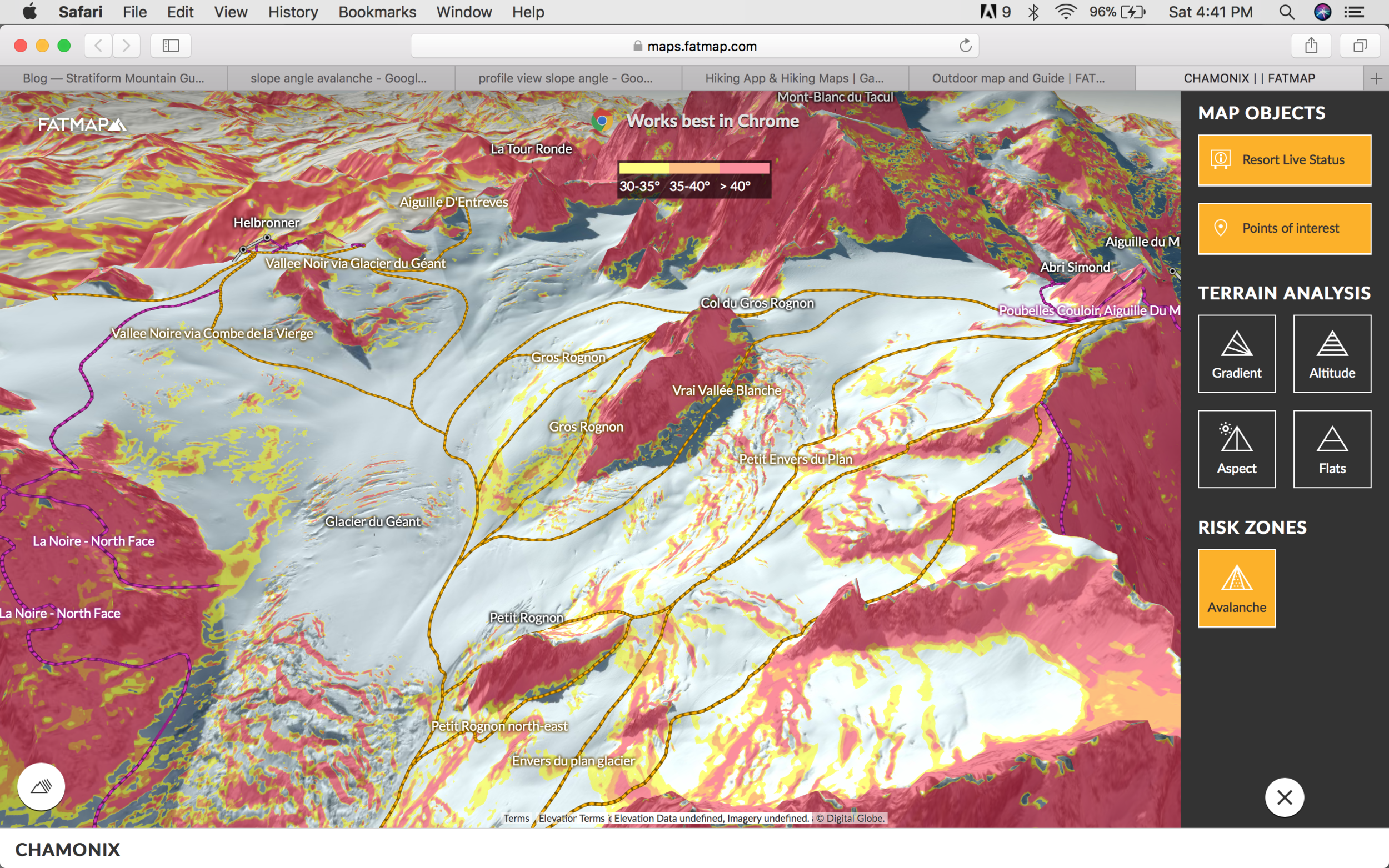The width and height of the screenshot is (1389, 868).
Task: Switch to profile view slope angle tab
Action: pos(568,78)
